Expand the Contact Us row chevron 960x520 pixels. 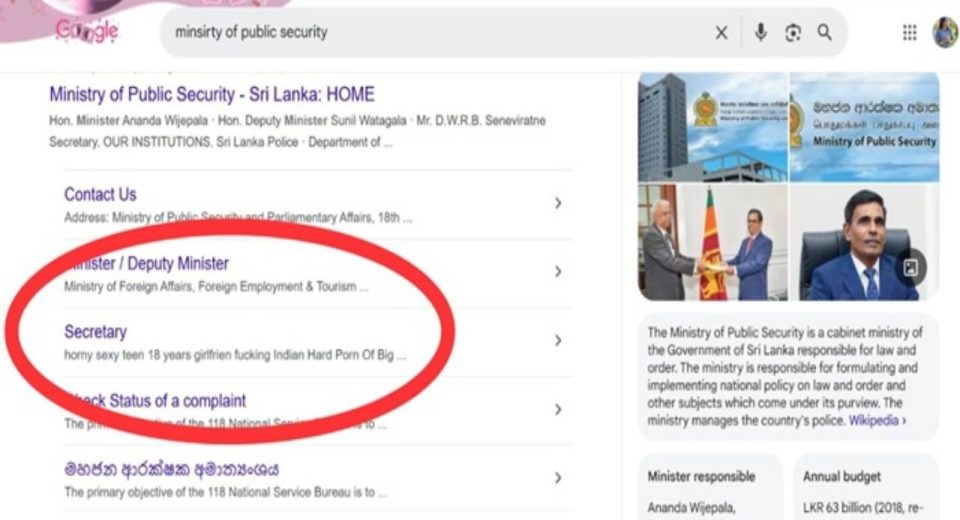(x=558, y=203)
